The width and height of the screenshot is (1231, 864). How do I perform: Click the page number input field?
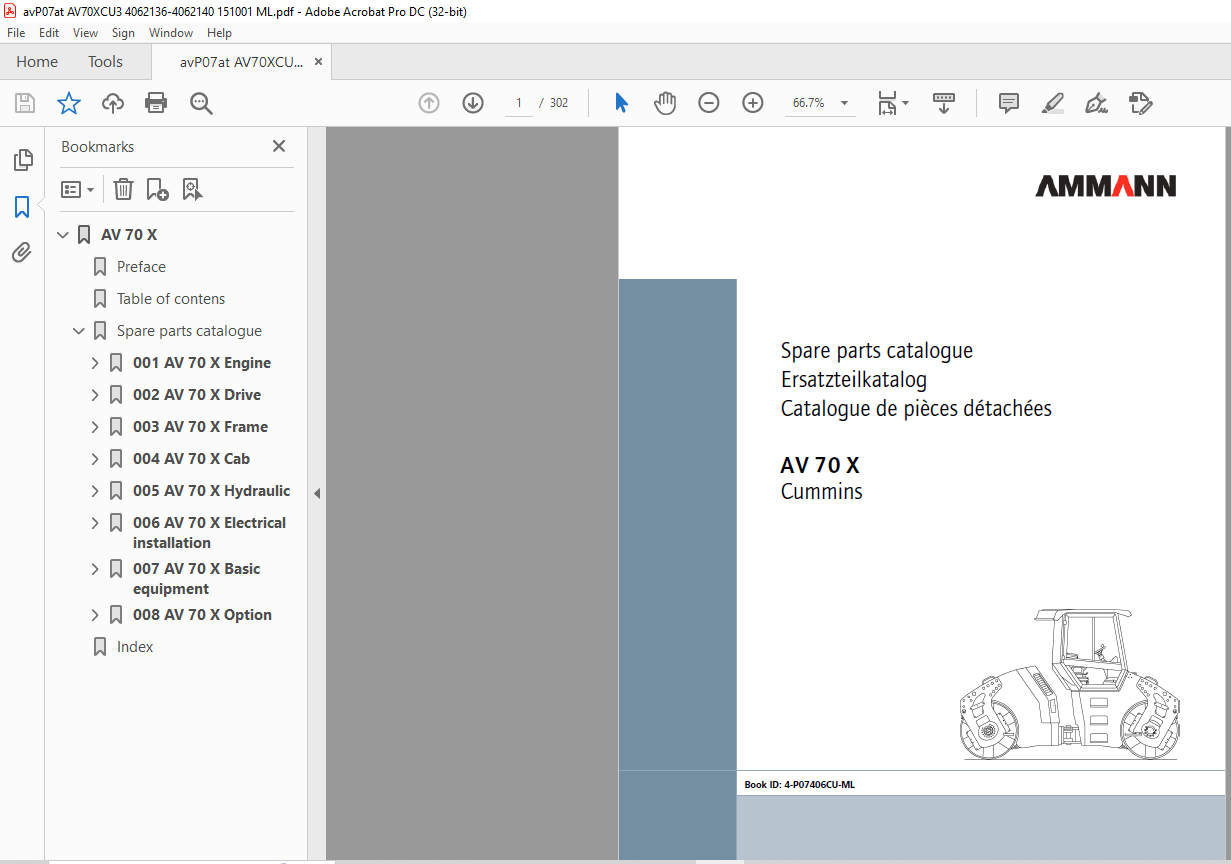(519, 103)
